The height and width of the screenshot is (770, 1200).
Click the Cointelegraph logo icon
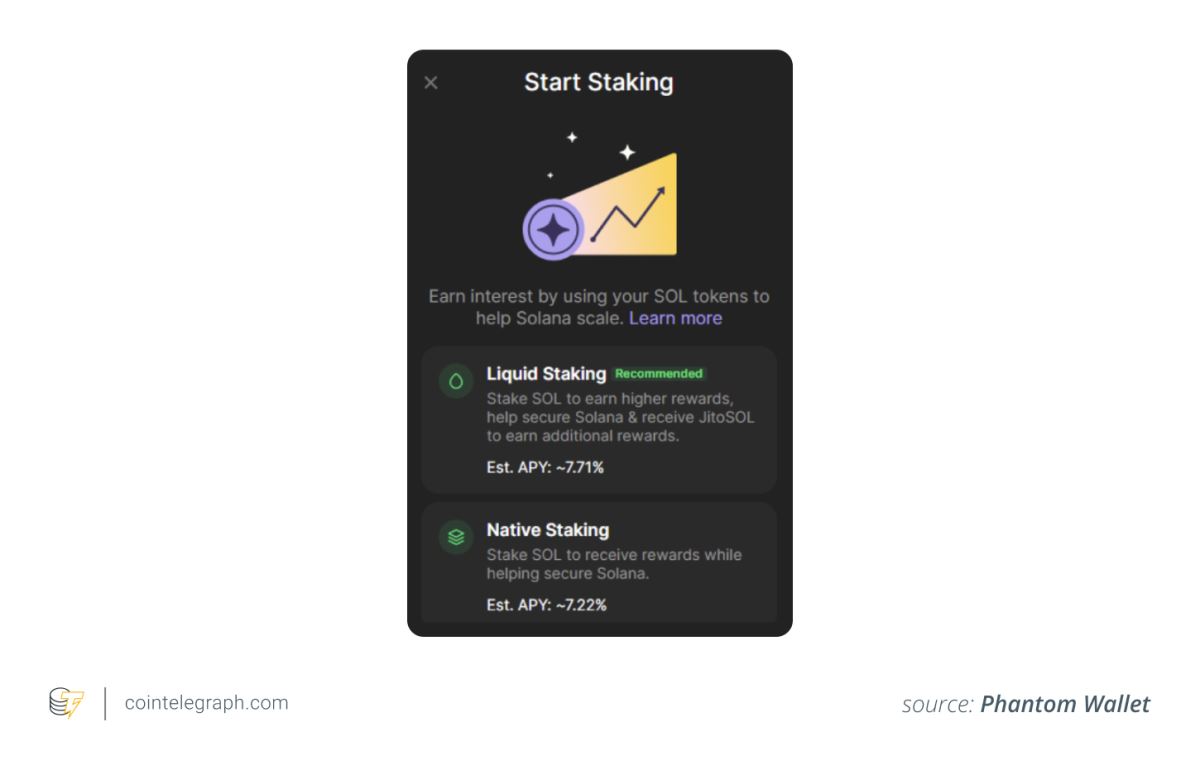[65, 703]
